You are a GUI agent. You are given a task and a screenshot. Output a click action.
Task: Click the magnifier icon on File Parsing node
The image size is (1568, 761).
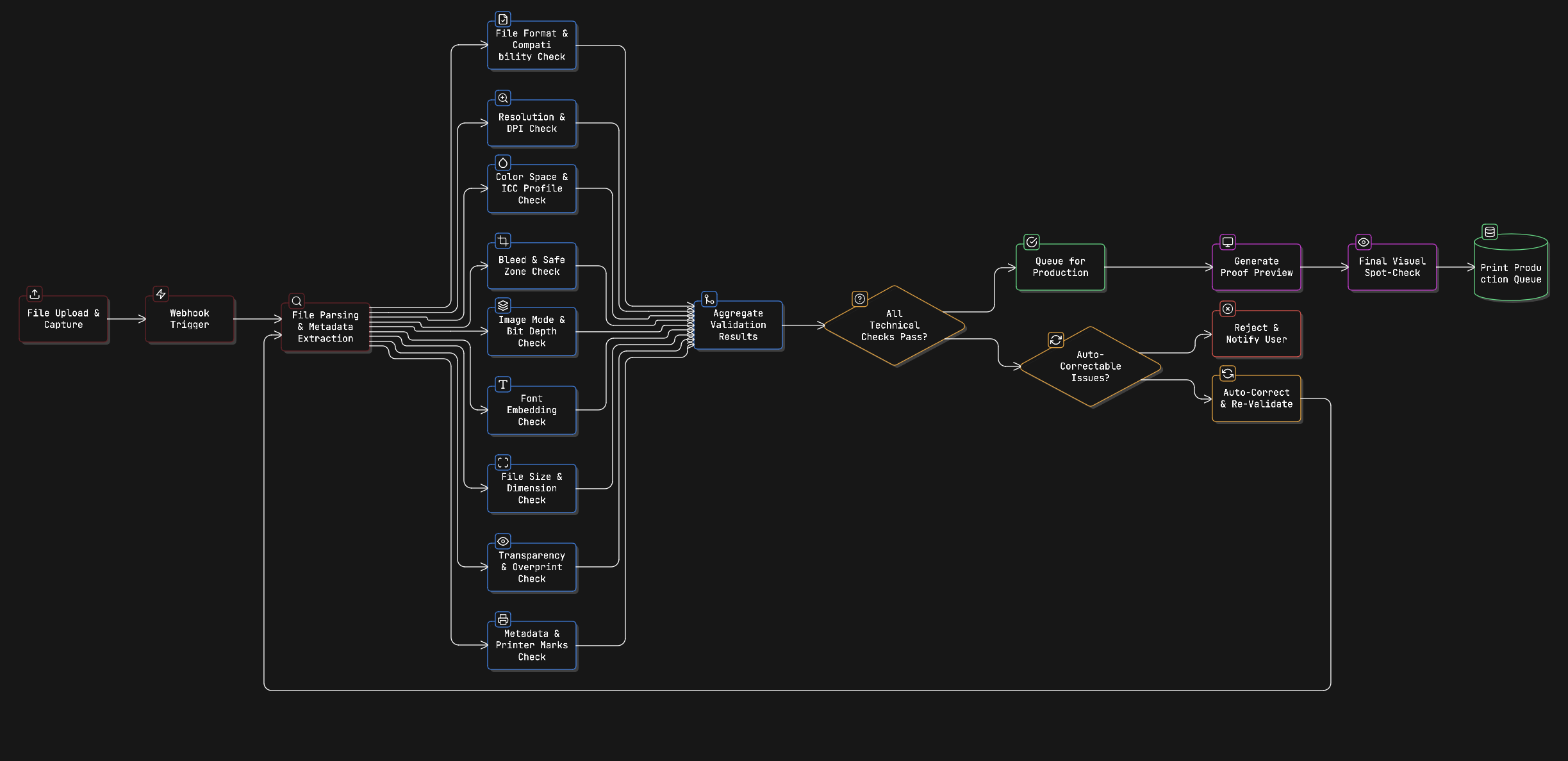click(x=296, y=300)
